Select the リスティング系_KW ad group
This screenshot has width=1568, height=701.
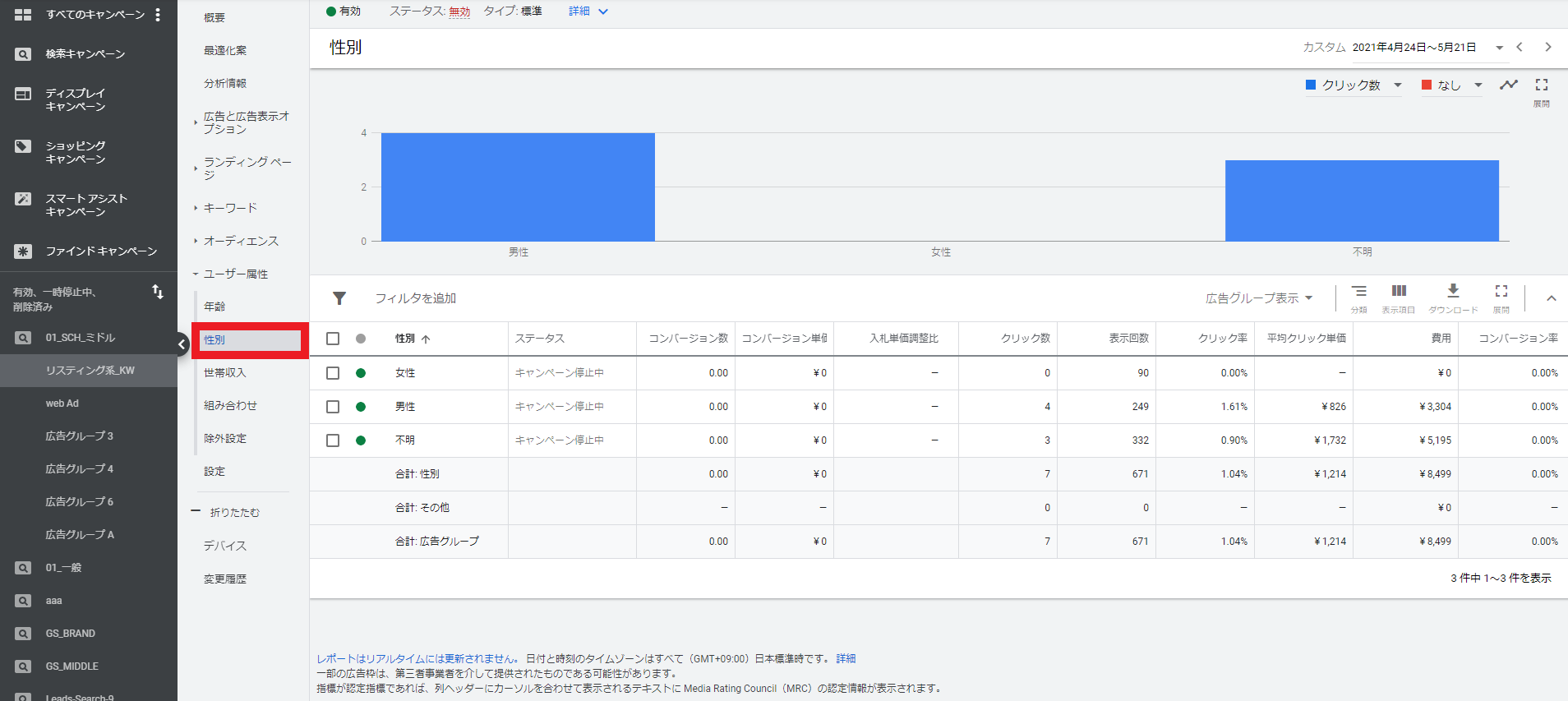coord(89,371)
